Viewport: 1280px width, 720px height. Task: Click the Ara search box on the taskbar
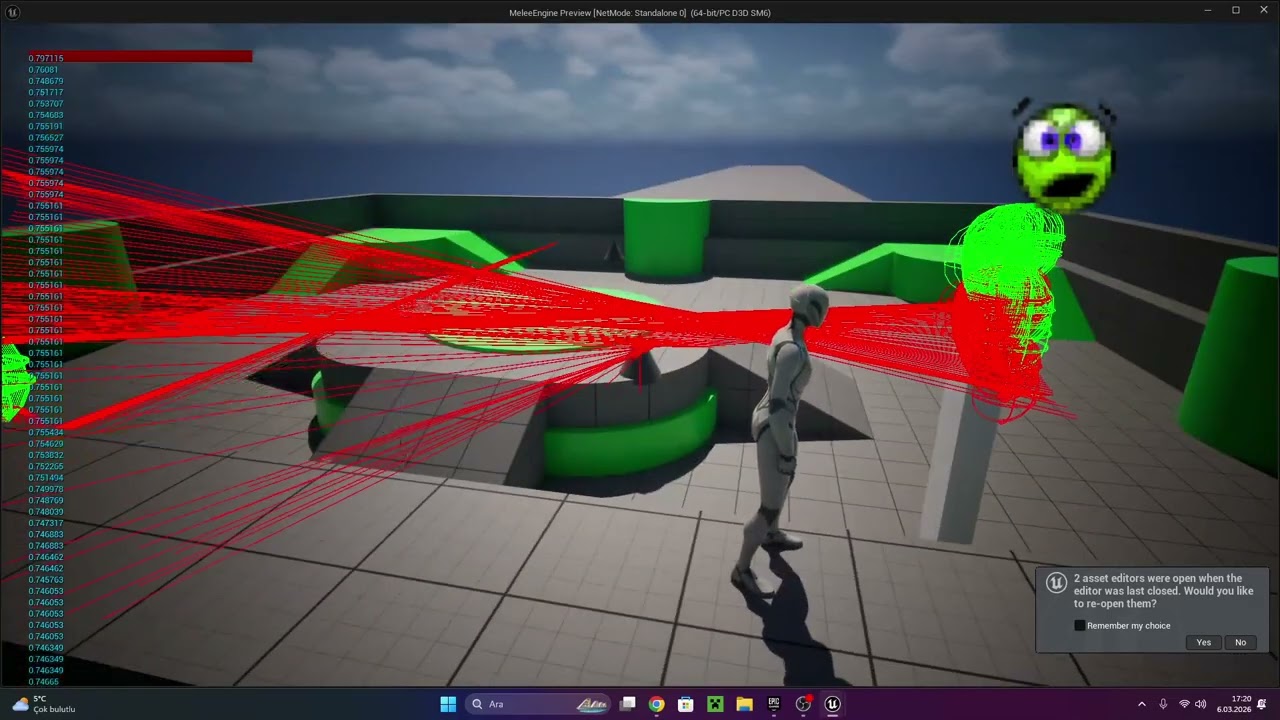click(539, 704)
